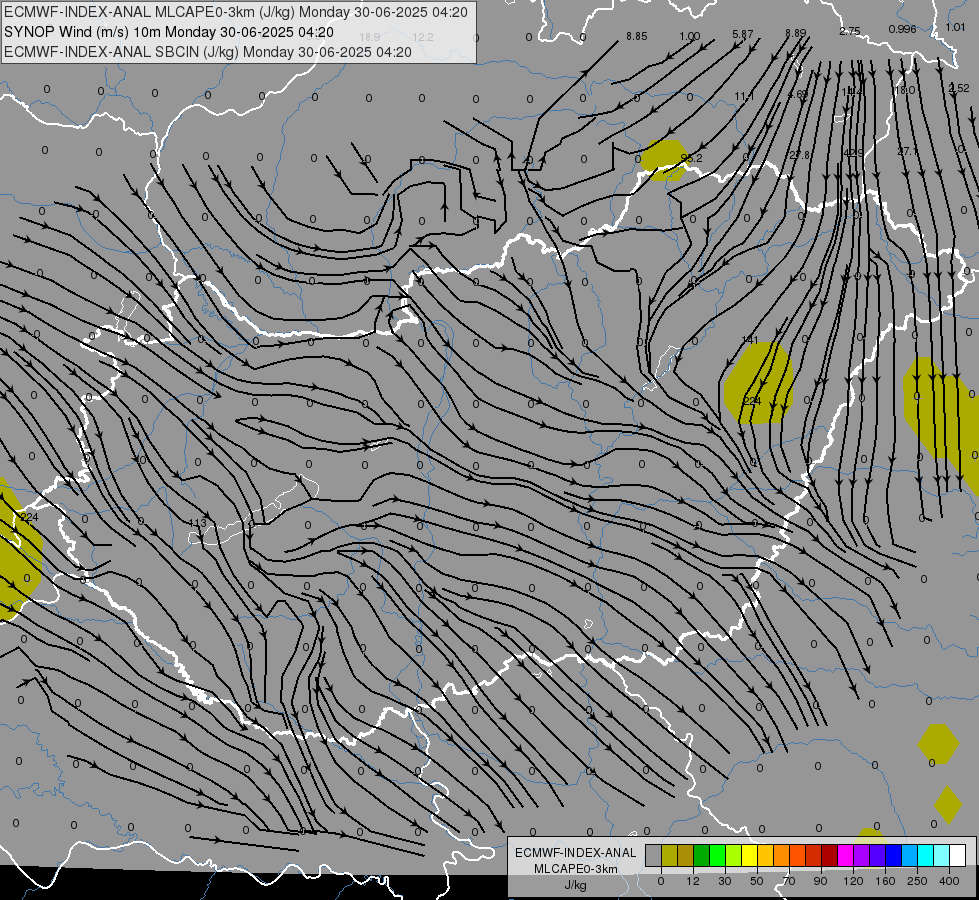Image resolution: width=979 pixels, height=900 pixels.
Task: Click the legend text 'MLCAPE0-3km'
Action: [575, 869]
